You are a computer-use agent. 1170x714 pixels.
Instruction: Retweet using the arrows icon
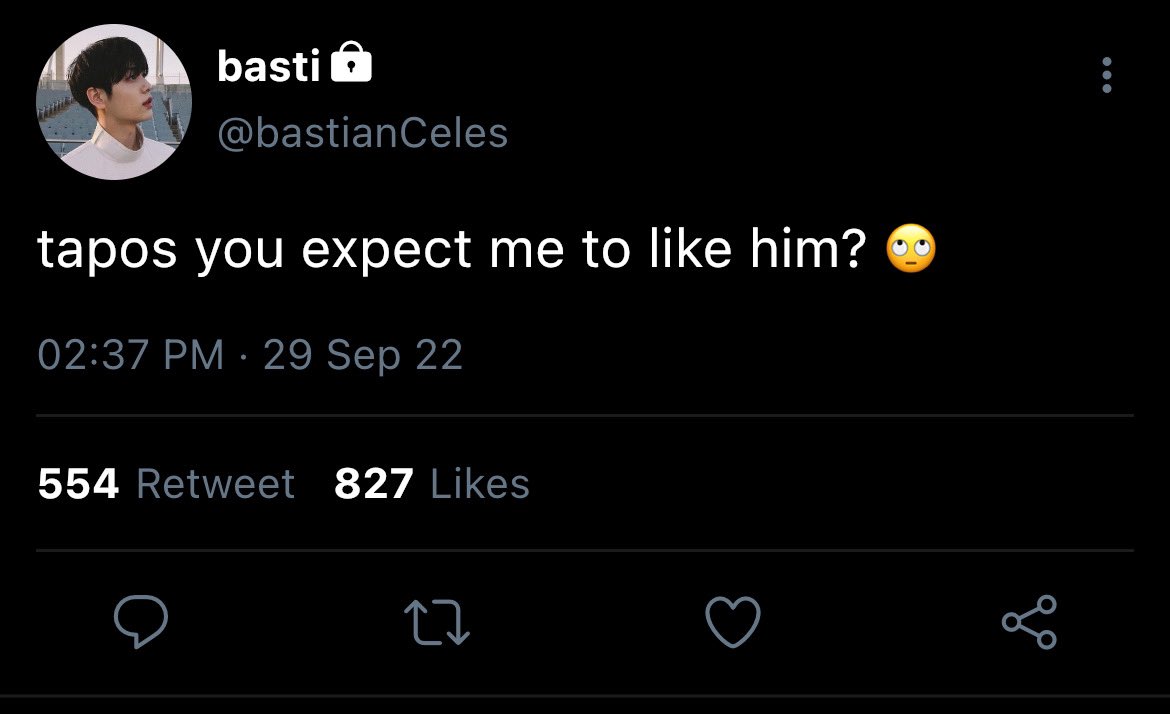(x=437, y=623)
